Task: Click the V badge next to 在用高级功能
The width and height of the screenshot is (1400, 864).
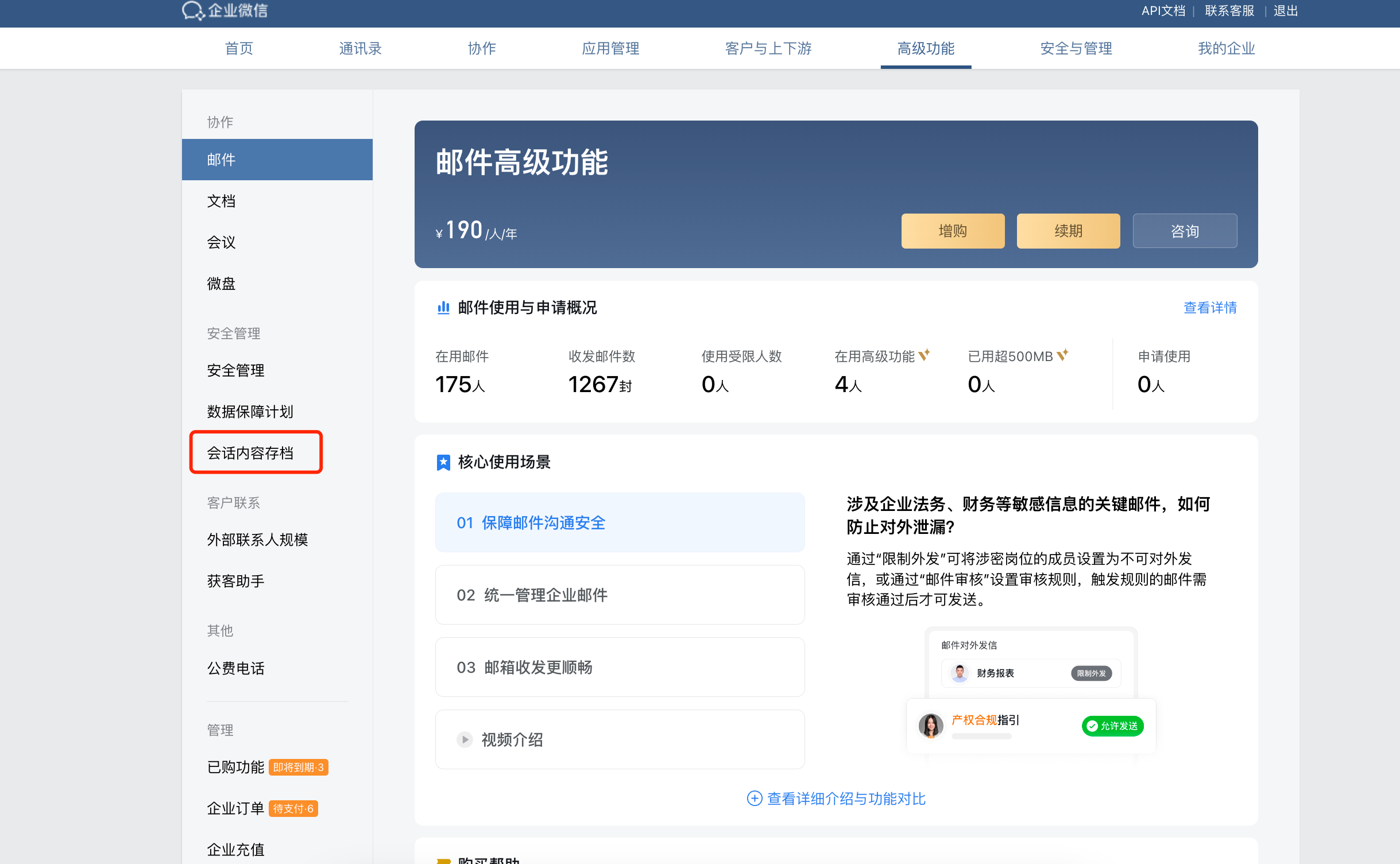Action: pyautogui.click(x=924, y=355)
